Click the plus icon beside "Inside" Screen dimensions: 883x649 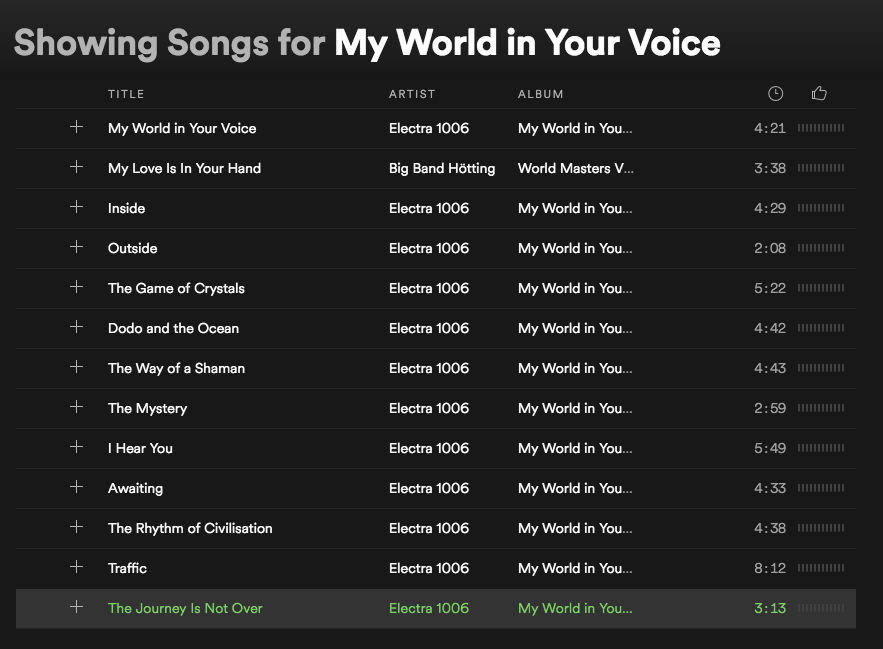(x=76, y=207)
